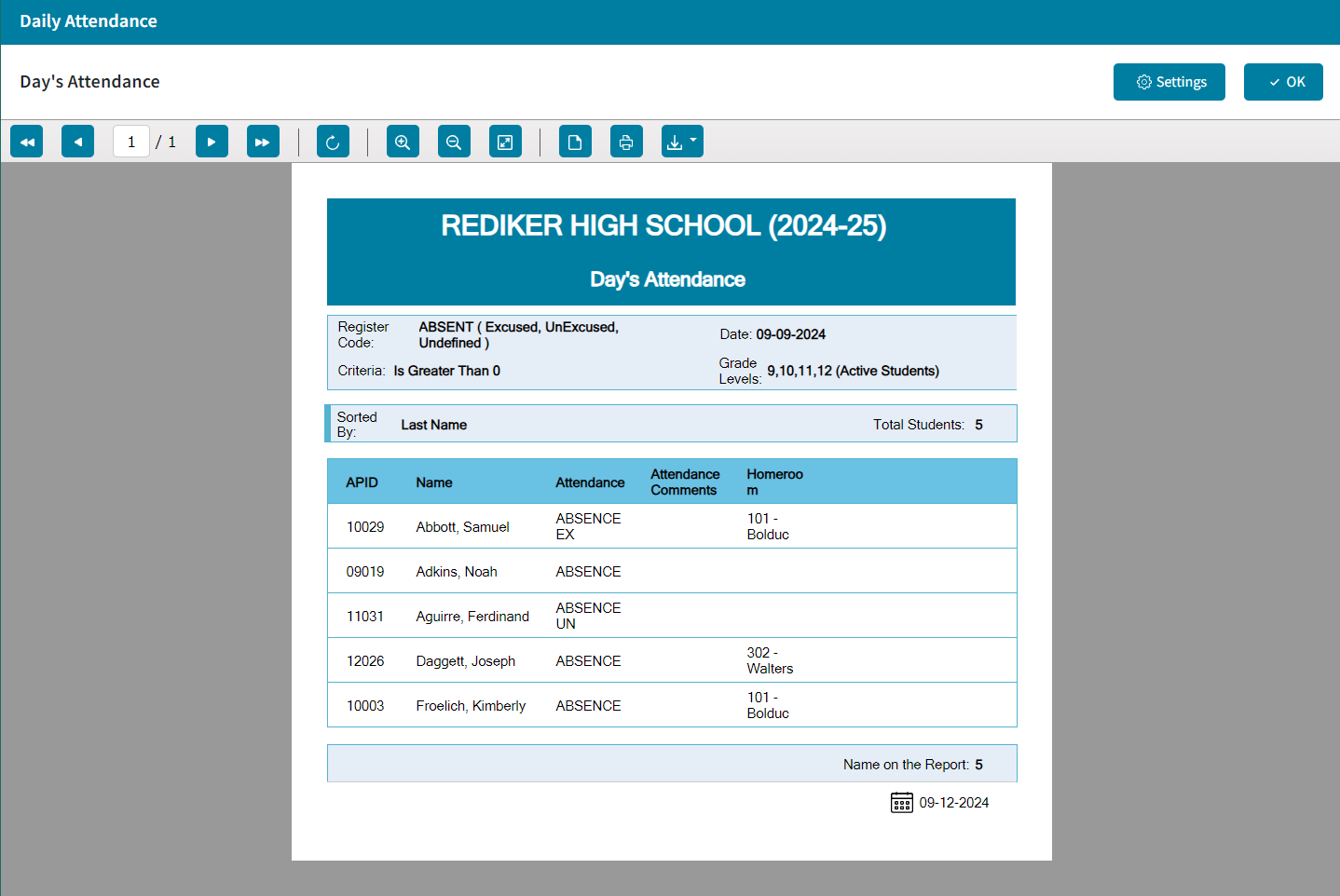Zoom out of the report

point(454,142)
